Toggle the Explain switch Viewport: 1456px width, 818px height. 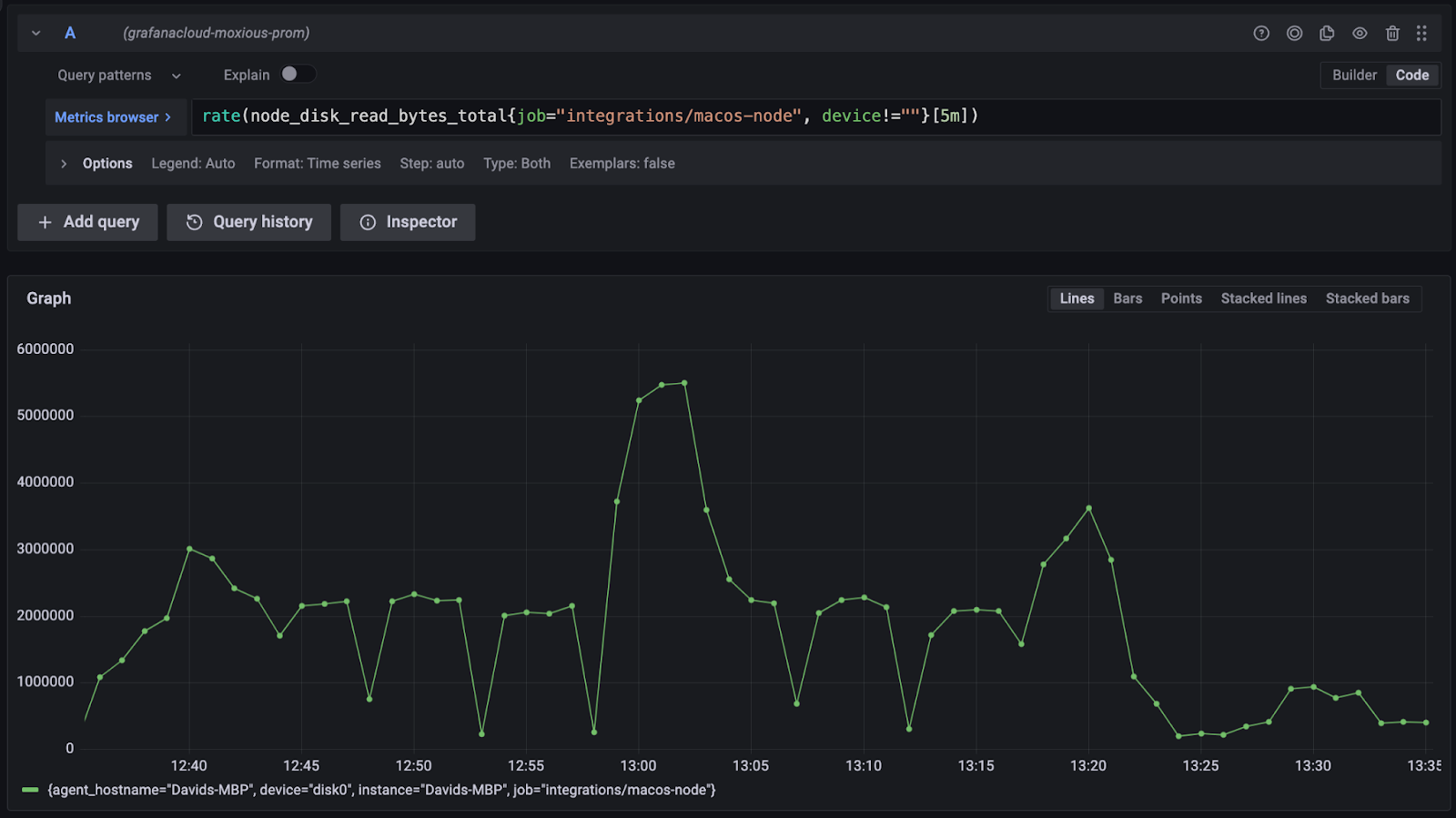[298, 75]
